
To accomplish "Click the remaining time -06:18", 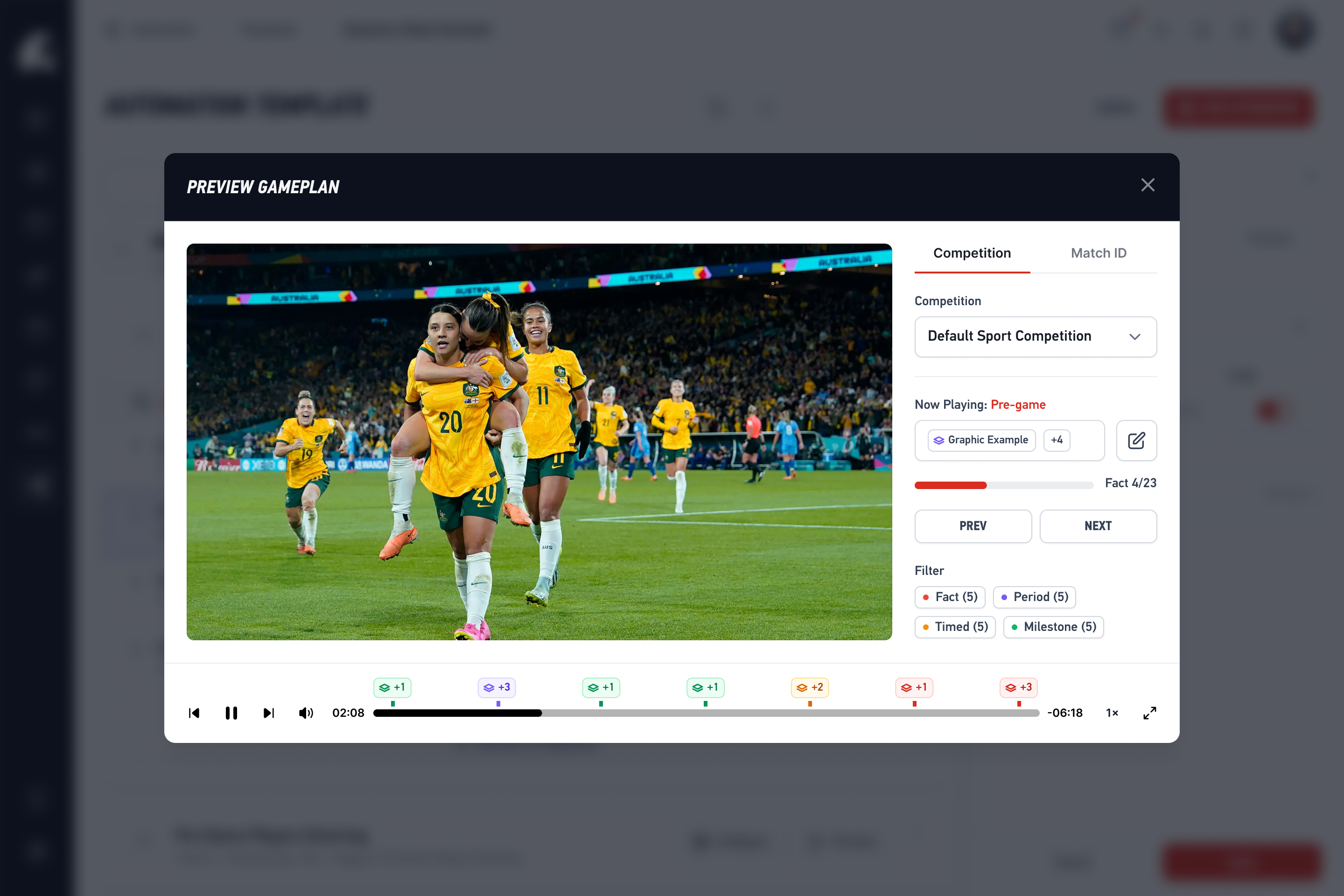I will click(1064, 713).
